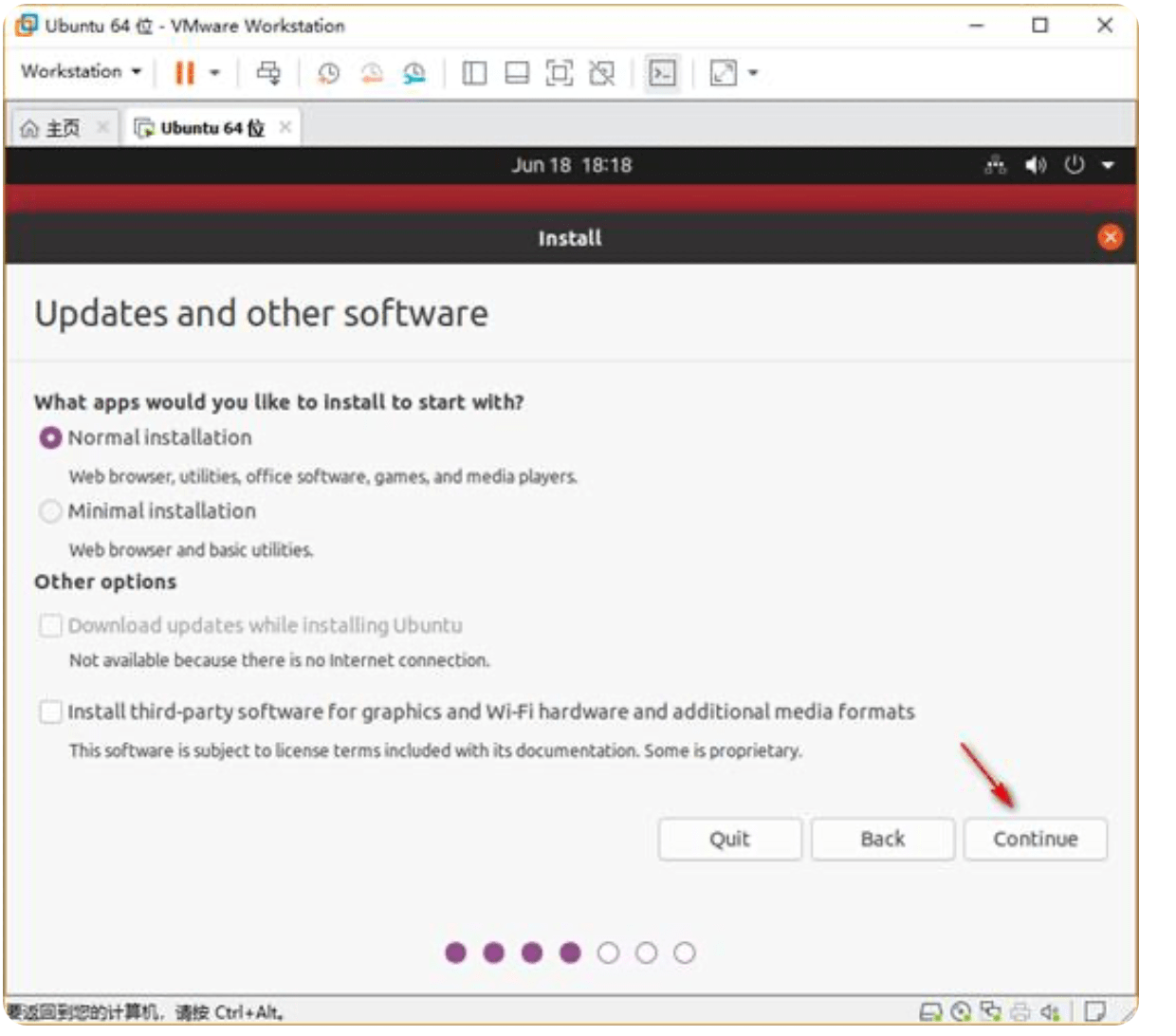
Task: Check Download updates while installing Ubuntu
Action: (50, 625)
